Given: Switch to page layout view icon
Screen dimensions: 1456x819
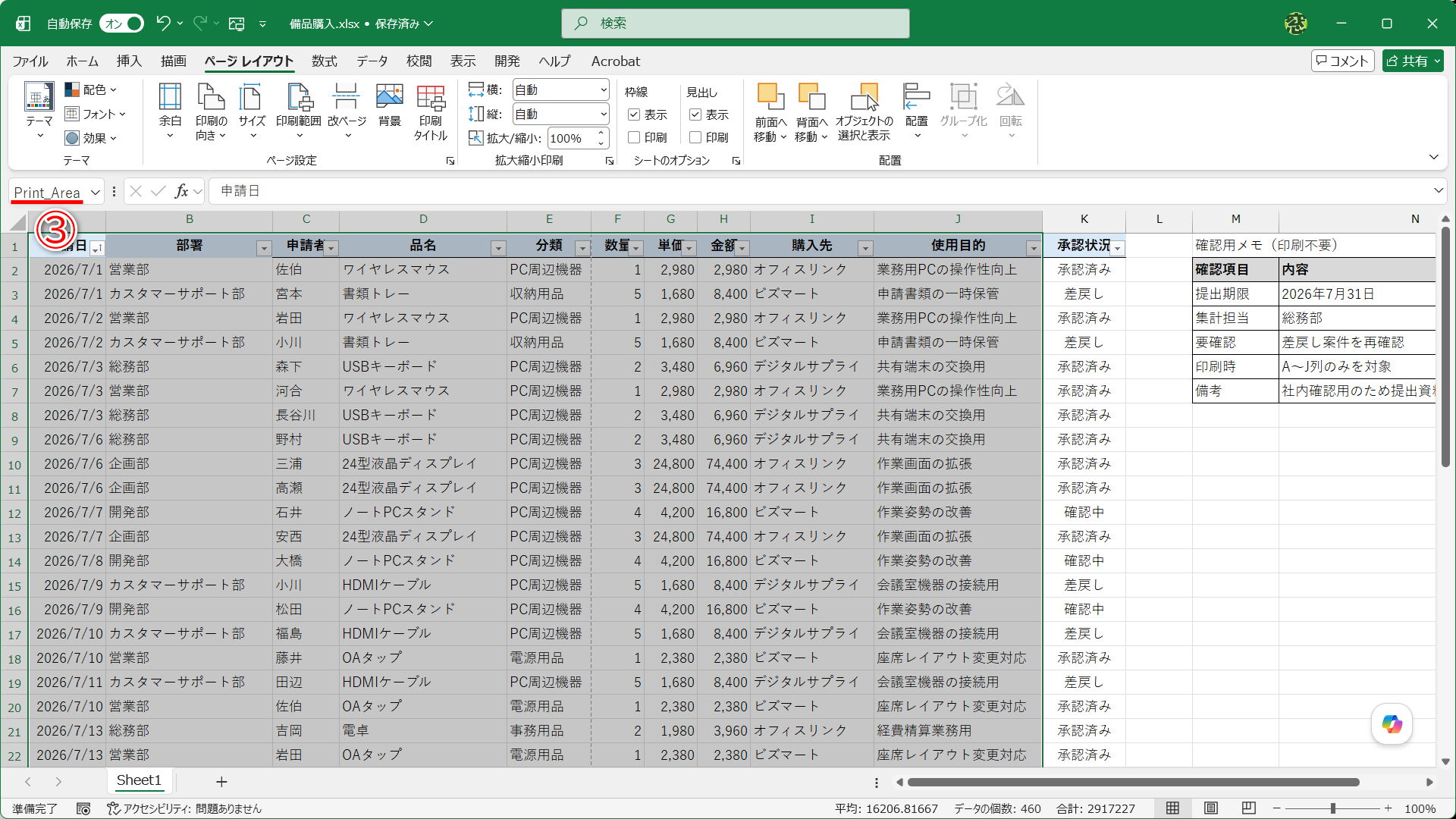Looking at the screenshot, I should (x=1210, y=808).
